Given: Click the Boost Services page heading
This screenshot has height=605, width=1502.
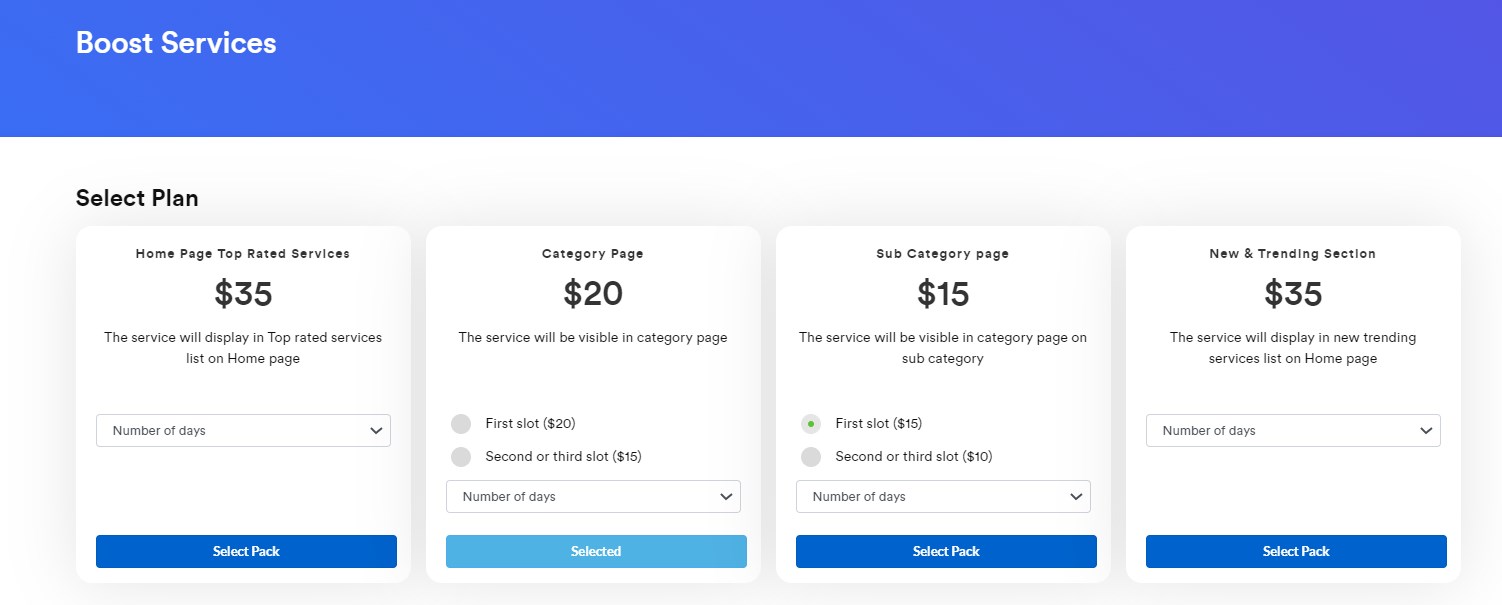Looking at the screenshot, I should (x=176, y=43).
